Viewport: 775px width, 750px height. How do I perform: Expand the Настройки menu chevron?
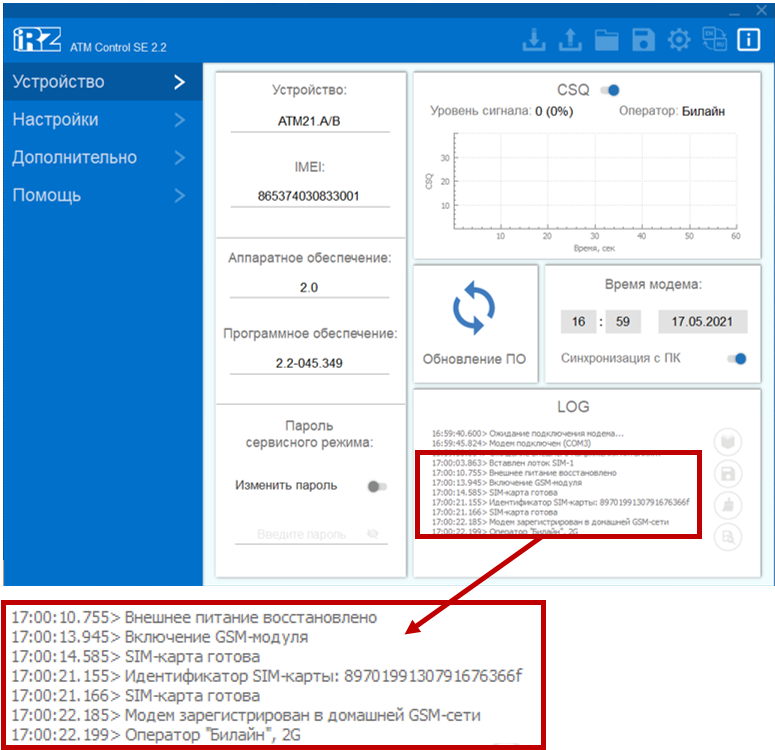coord(180,120)
